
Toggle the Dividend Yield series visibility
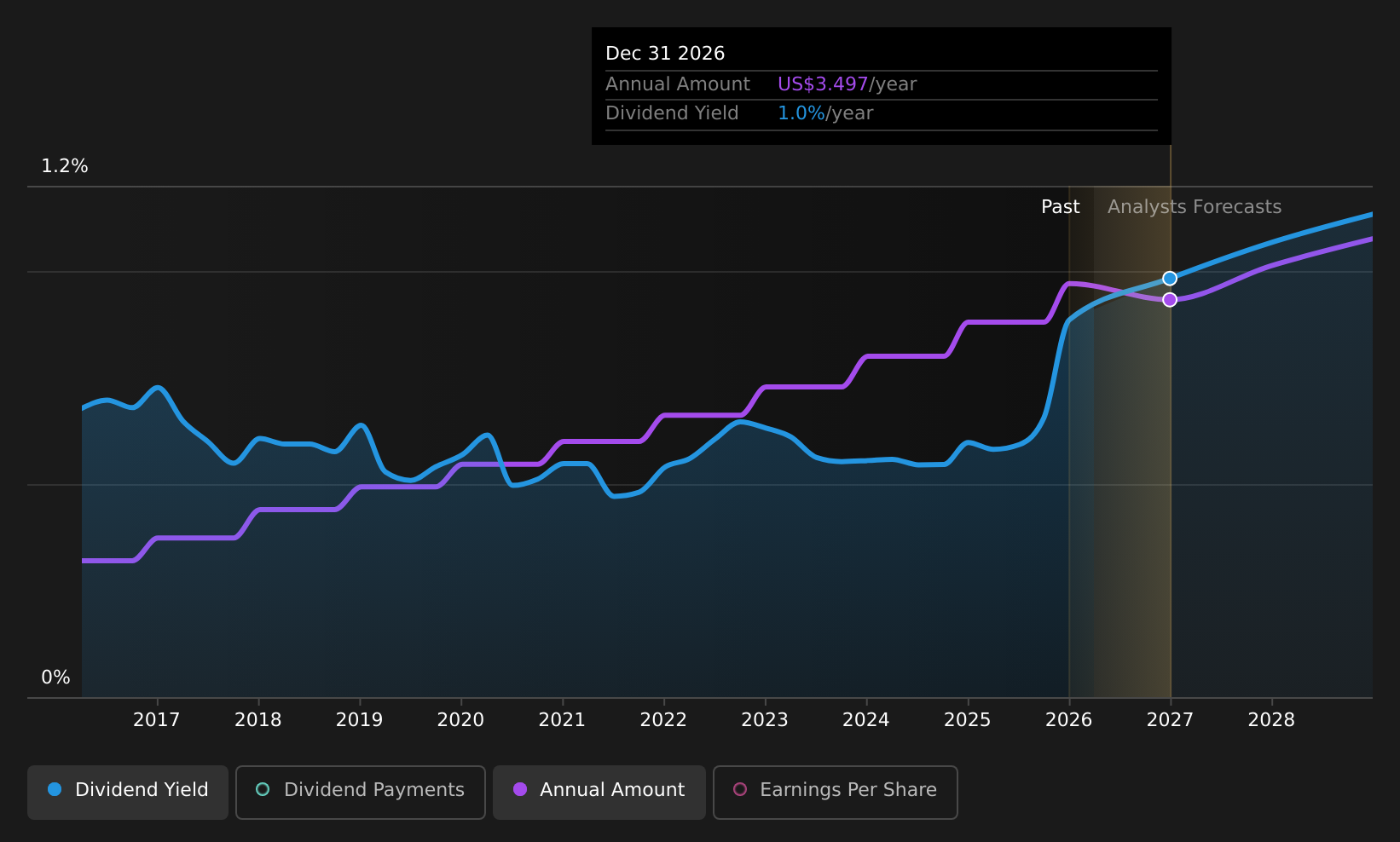pos(127,790)
